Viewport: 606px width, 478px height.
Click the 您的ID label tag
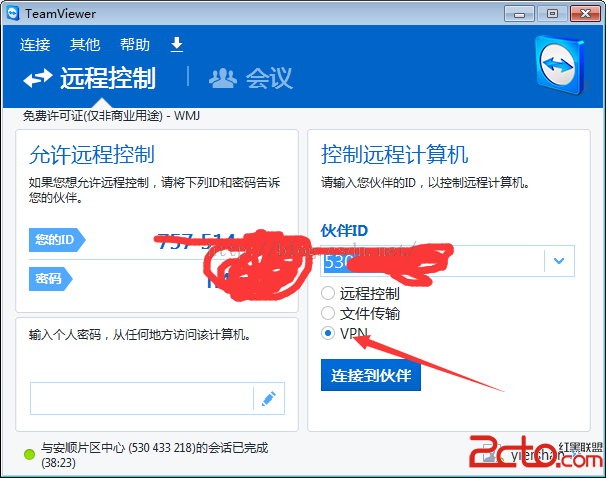click(x=56, y=240)
